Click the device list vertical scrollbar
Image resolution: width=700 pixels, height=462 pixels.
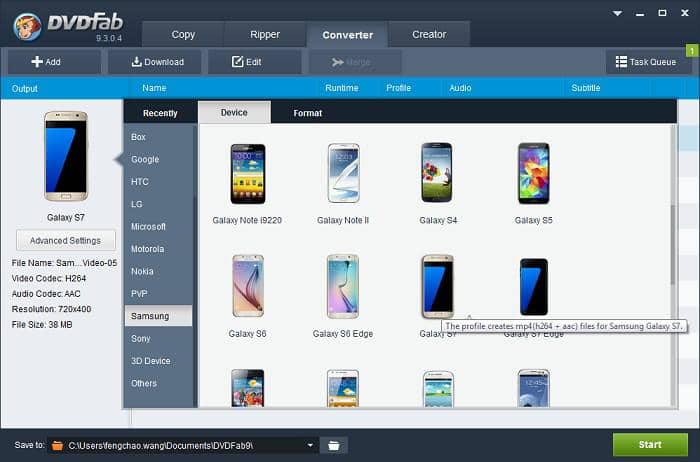[x=673, y=246]
